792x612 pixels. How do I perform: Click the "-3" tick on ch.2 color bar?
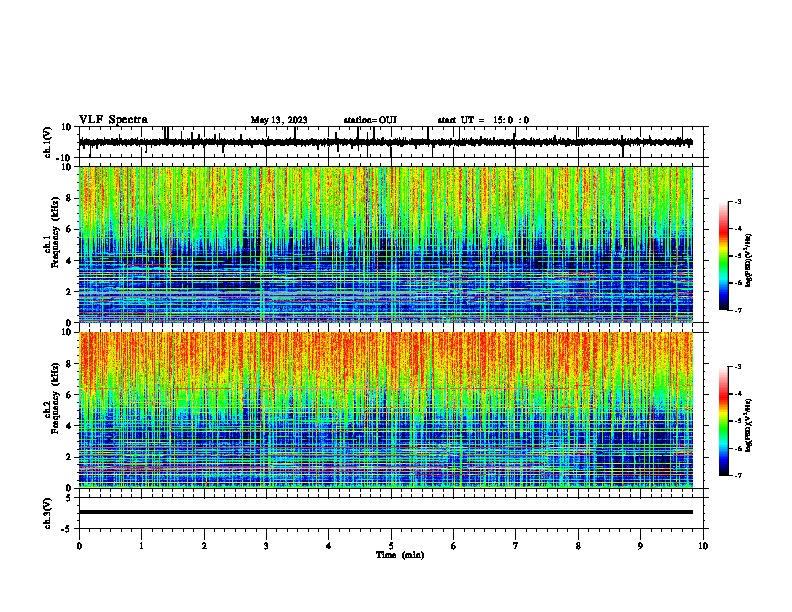[738, 367]
